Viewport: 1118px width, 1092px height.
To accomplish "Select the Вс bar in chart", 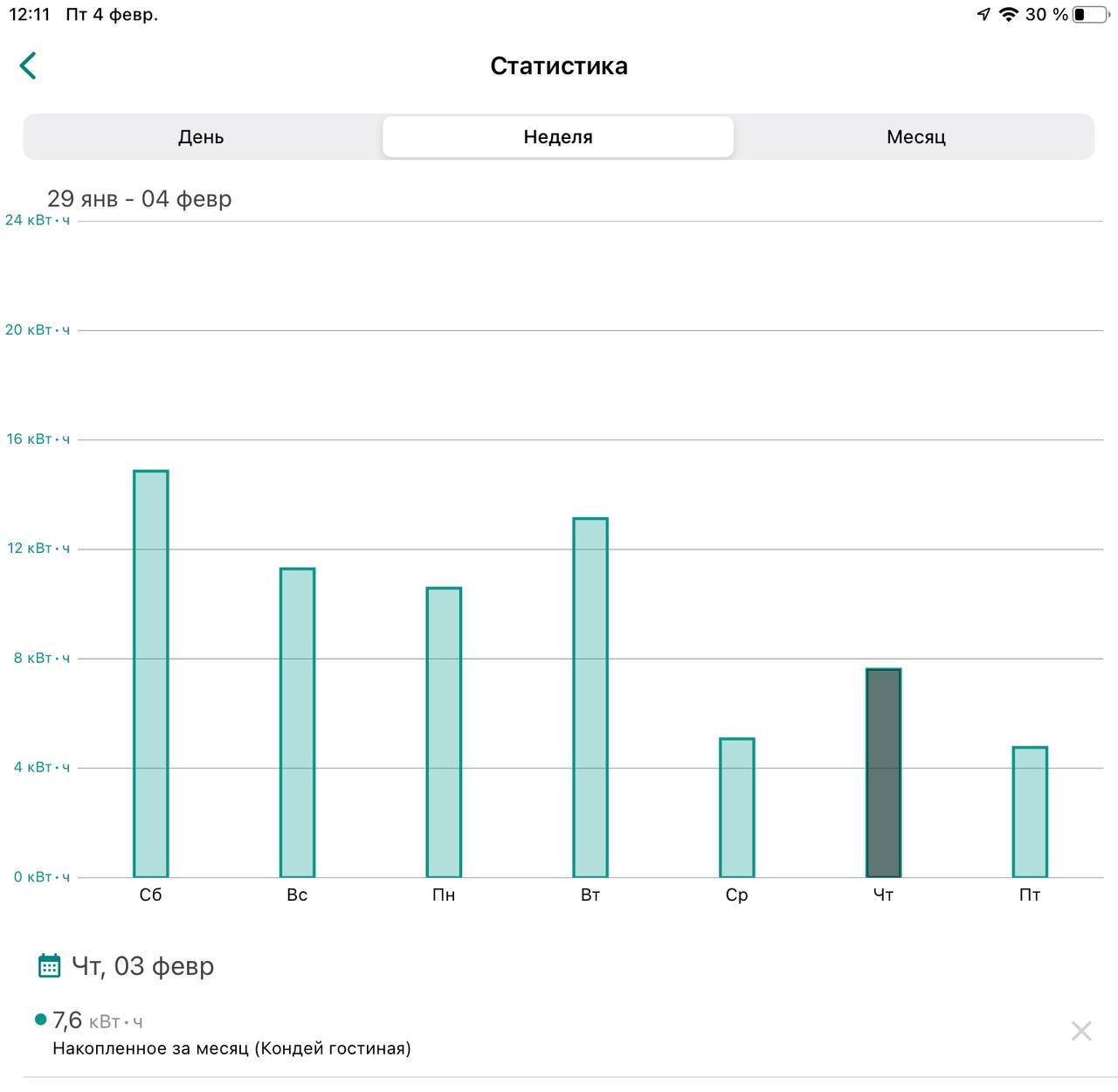I will pyautogui.click(x=297, y=722).
